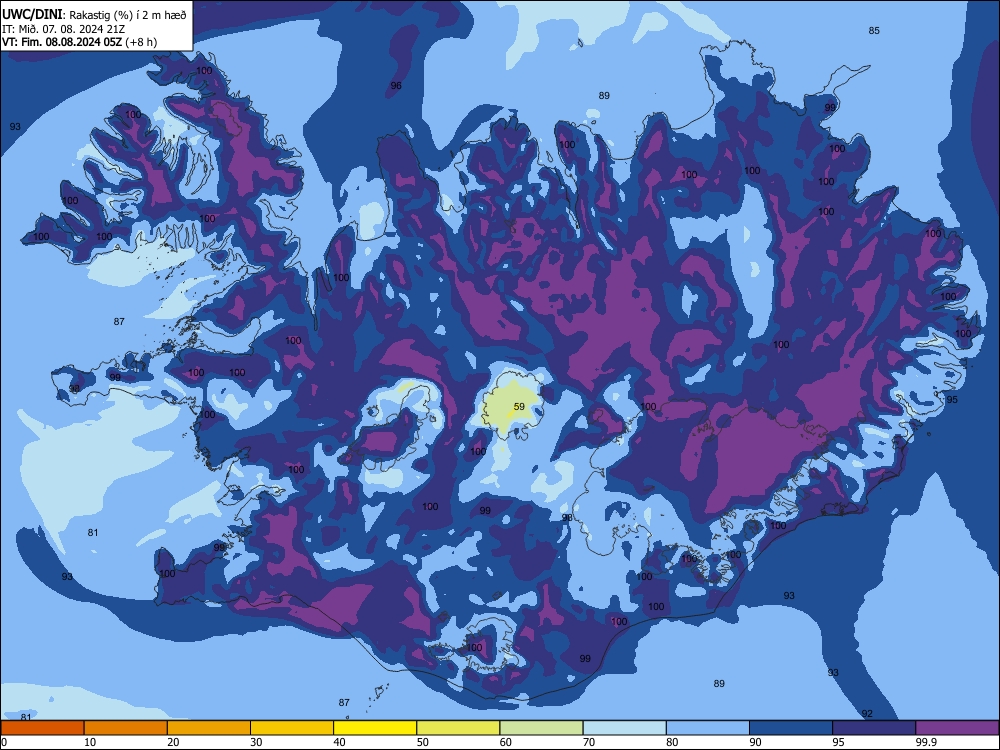This screenshot has height=750, width=1000.
Task: Click the legend tick label 60
Action: (506, 742)
